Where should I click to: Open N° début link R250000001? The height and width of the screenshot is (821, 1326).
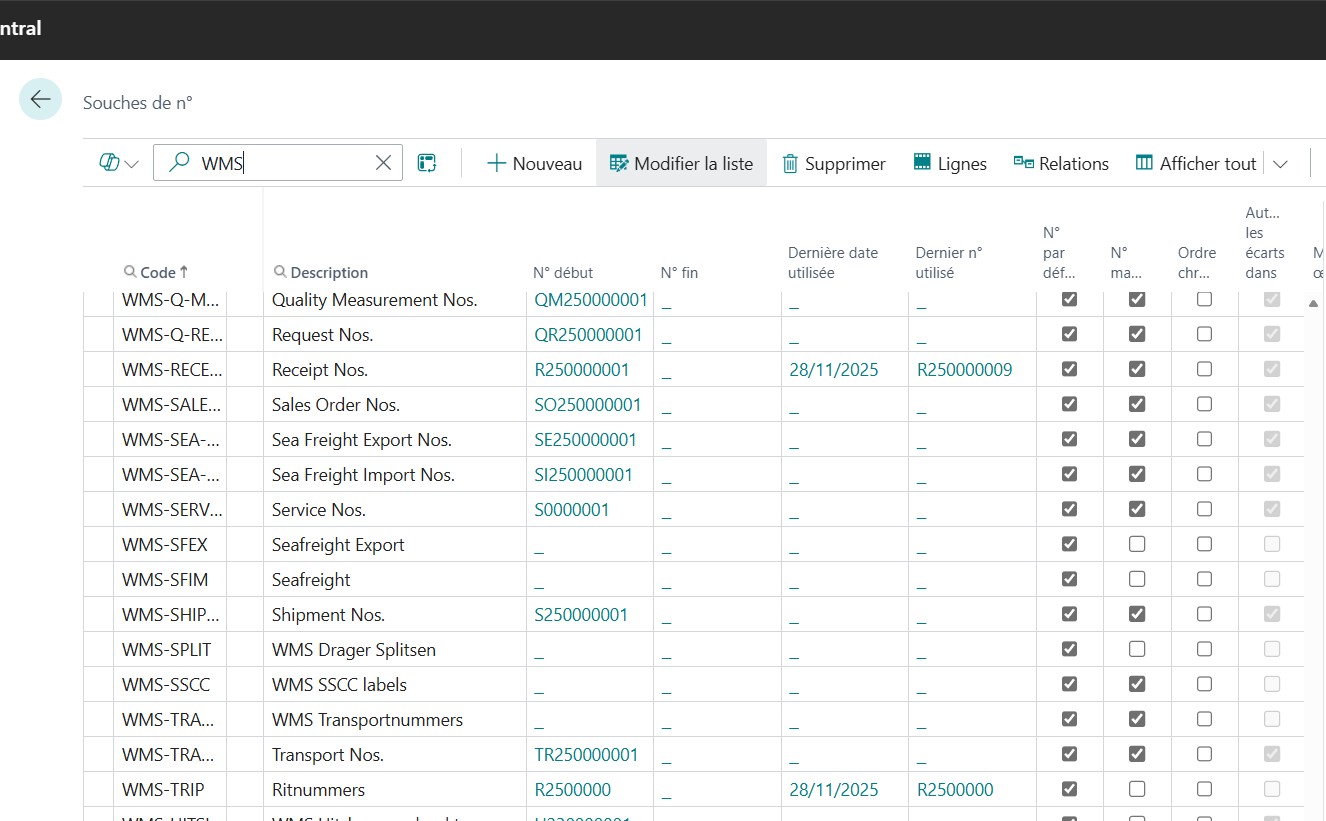coord(582,370)
